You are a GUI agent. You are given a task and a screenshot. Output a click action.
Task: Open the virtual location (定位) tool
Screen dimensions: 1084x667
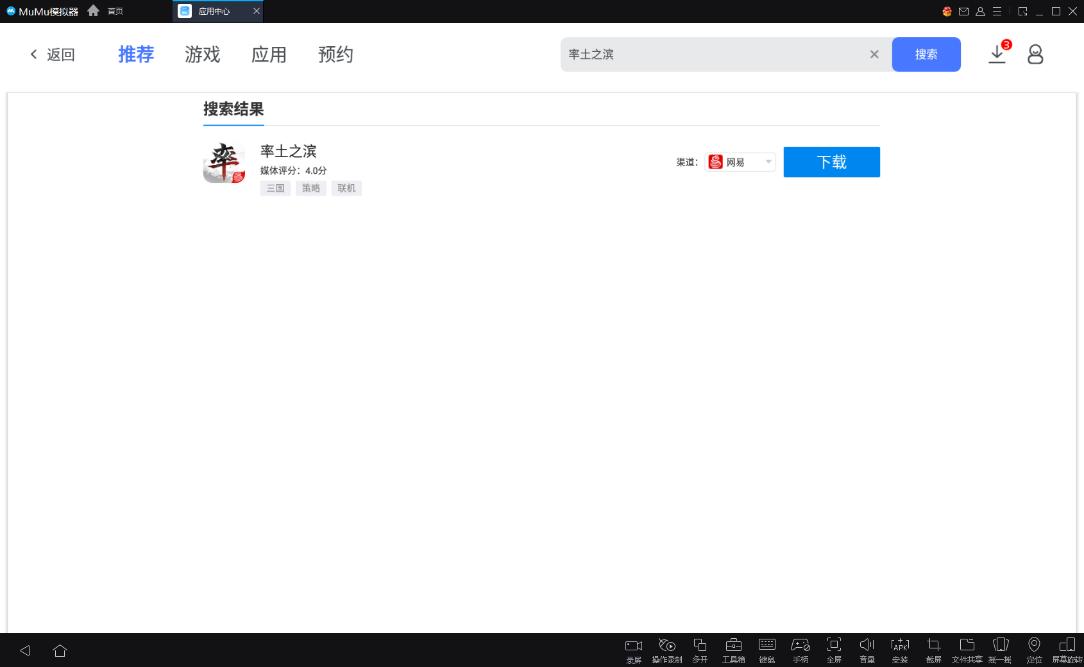pos(1033,647)
